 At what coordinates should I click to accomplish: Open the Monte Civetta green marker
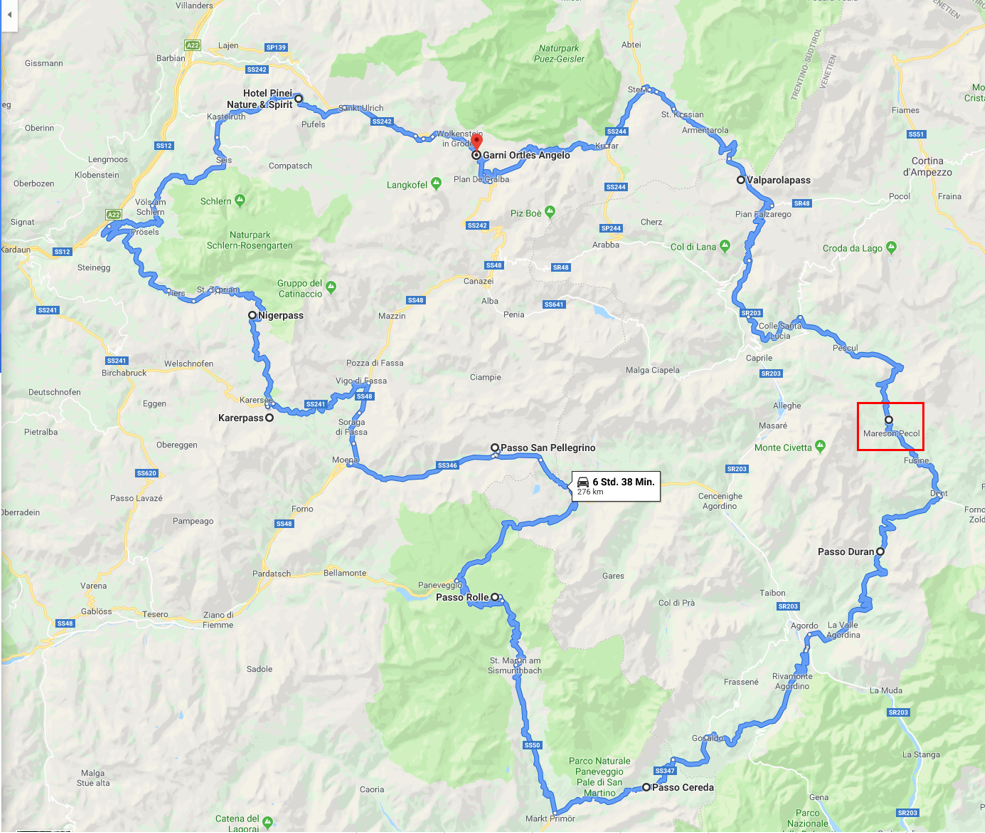pyautogui.click(x=820, y=446)
